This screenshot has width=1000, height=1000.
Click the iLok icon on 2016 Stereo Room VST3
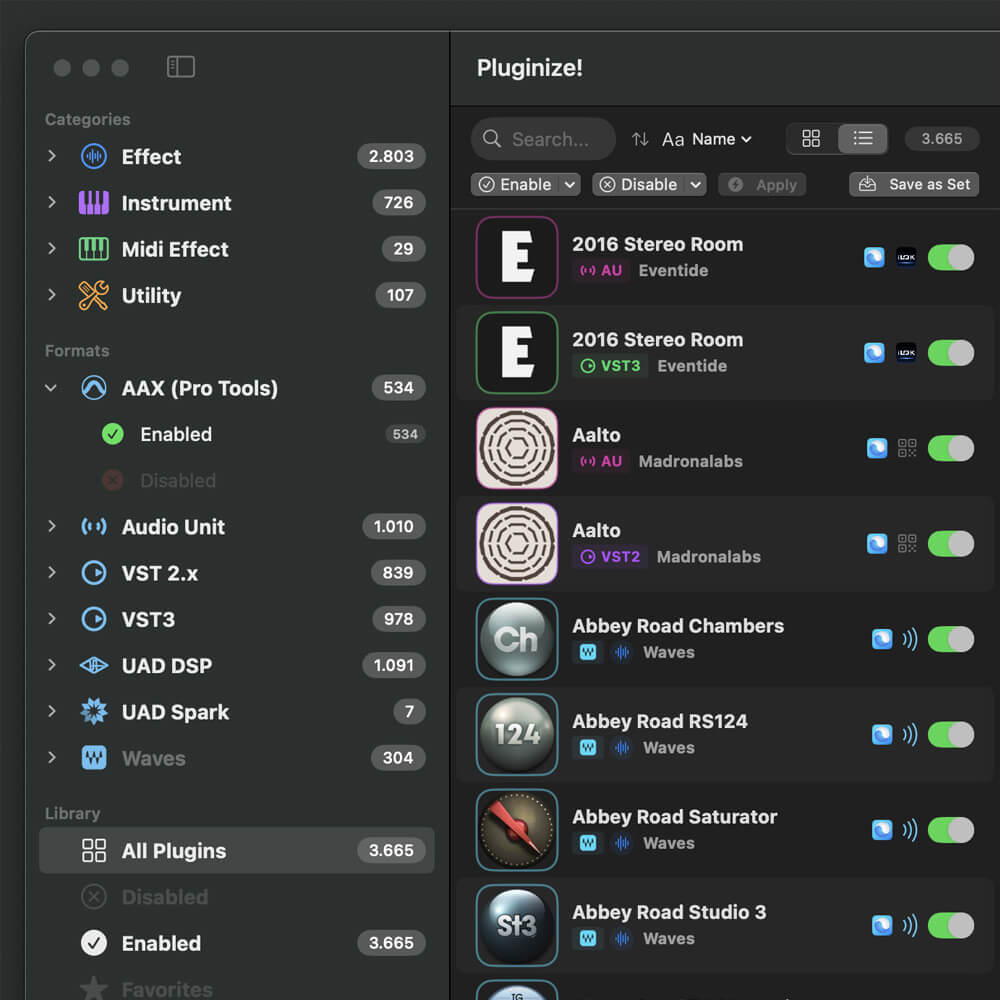click(906, 353)
